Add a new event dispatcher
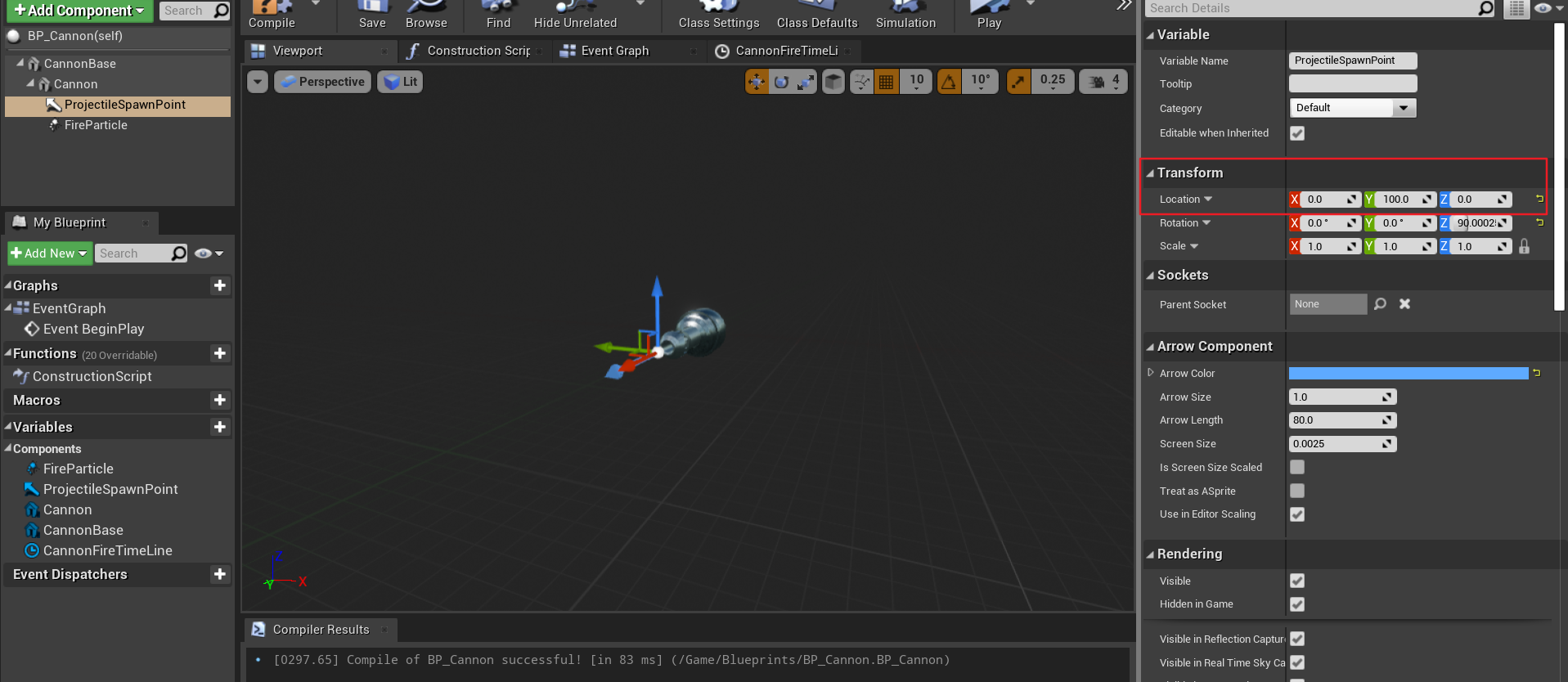Screen dimensions: 1568x682 coord(219,574)
